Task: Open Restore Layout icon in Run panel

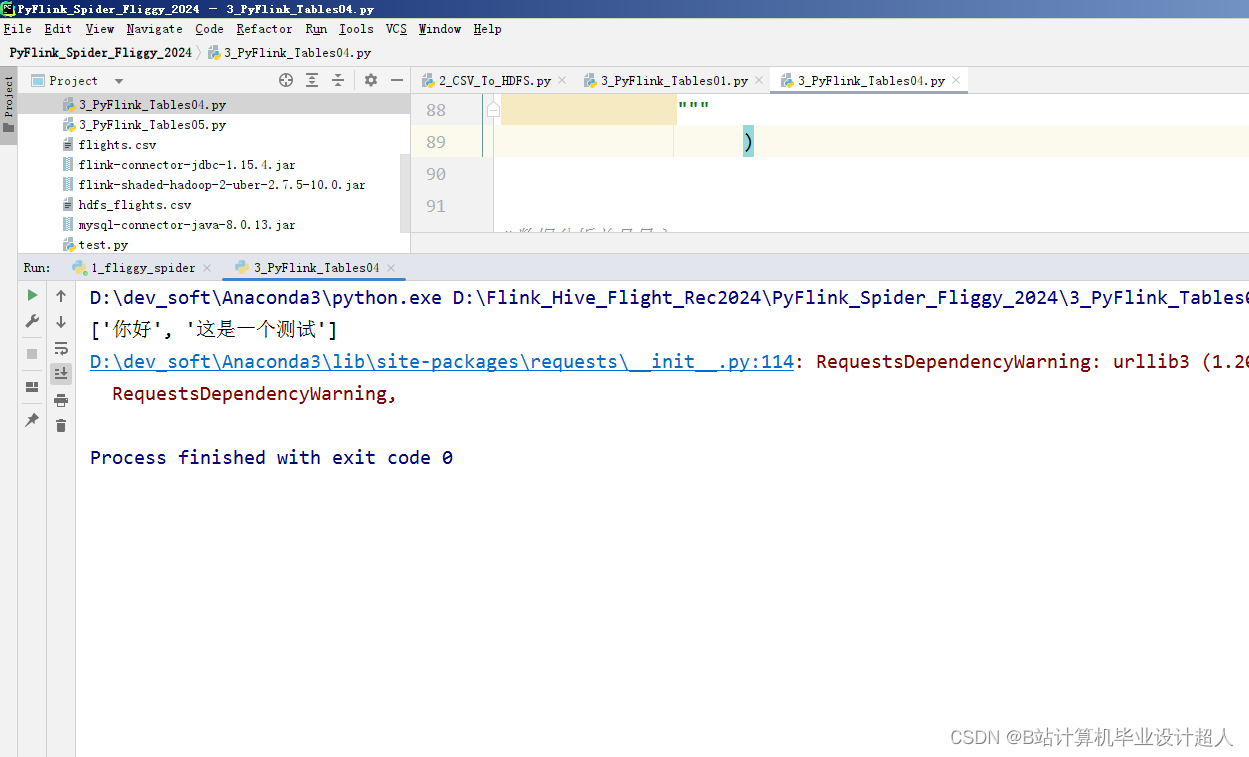Action: (x=32, y=386)
